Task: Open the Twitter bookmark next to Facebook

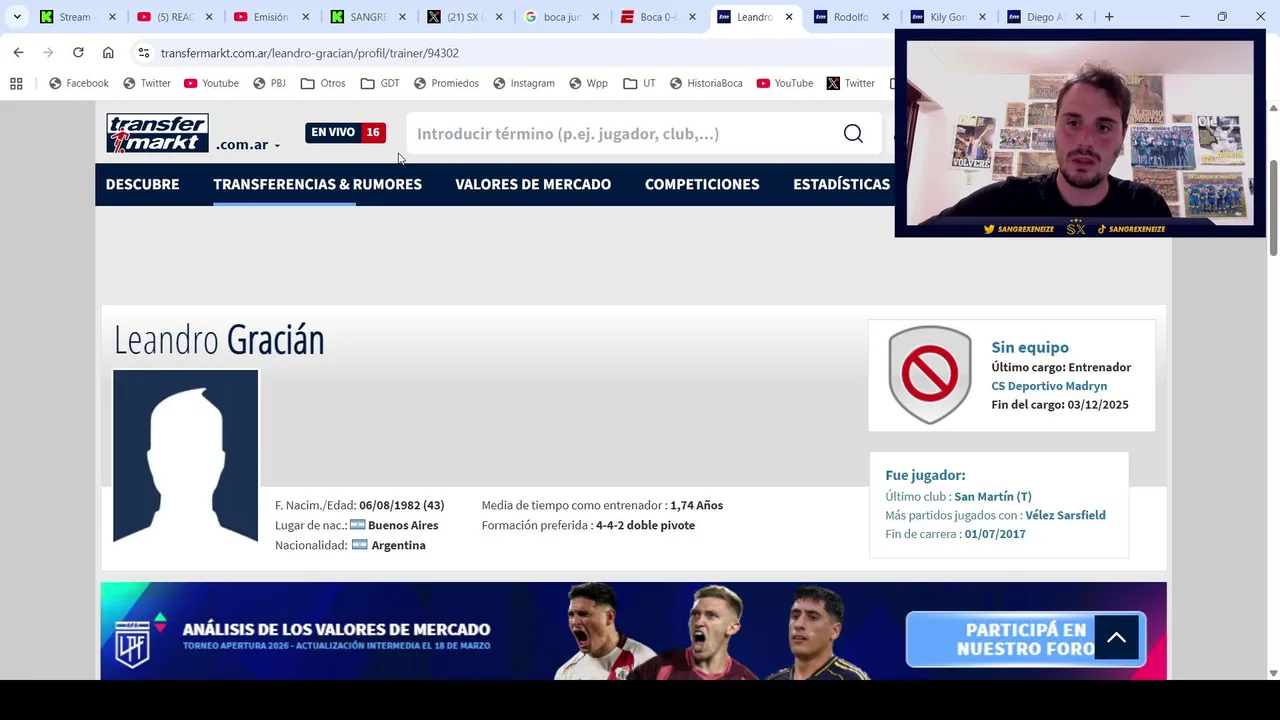Action: point(147,83)
